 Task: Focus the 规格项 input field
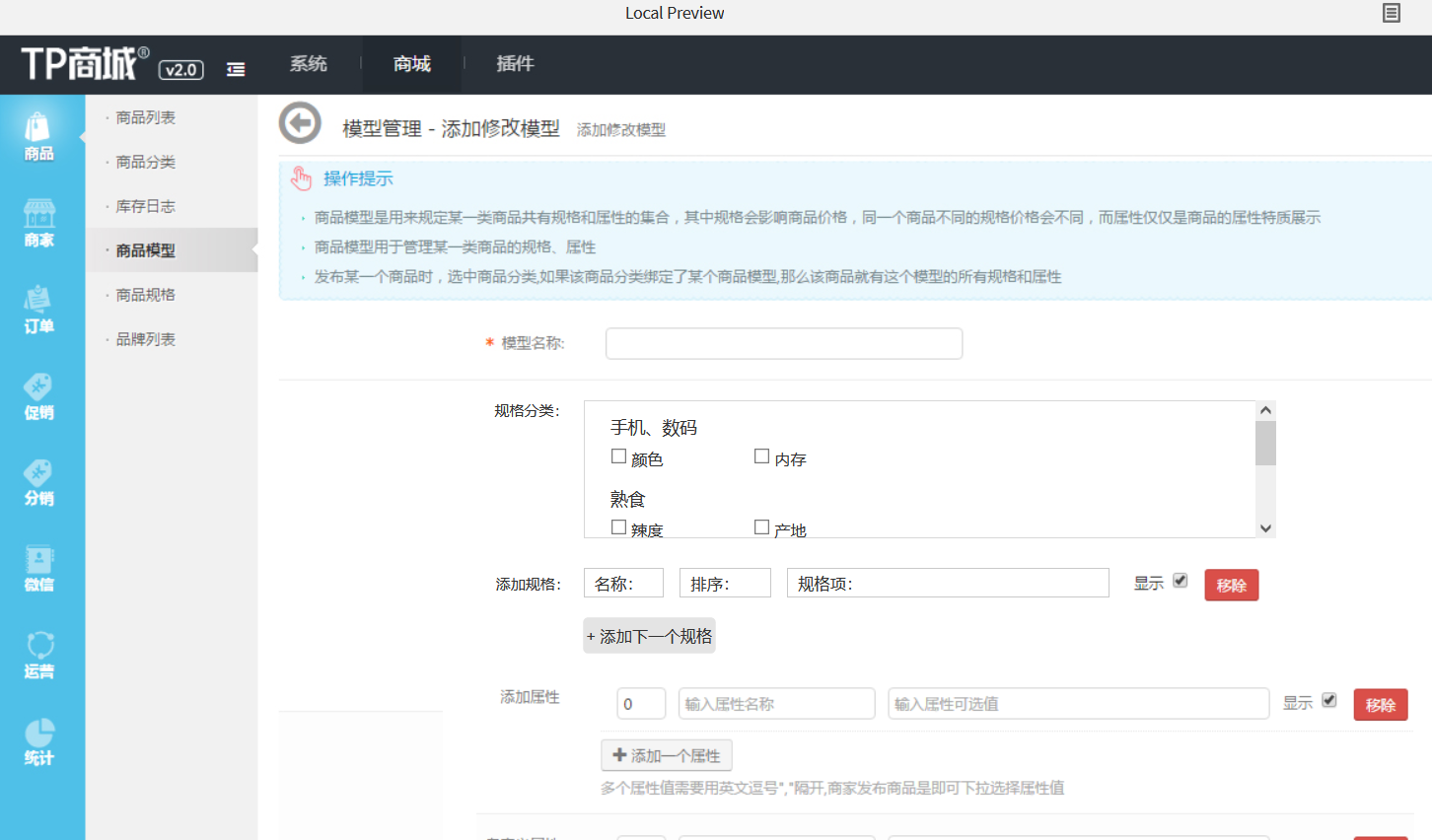pos(948,583)
